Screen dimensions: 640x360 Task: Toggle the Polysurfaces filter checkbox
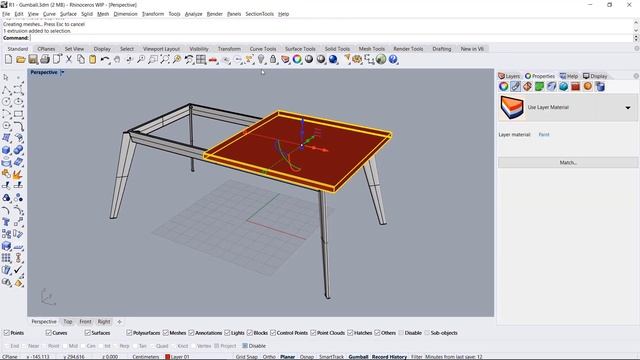129,333
